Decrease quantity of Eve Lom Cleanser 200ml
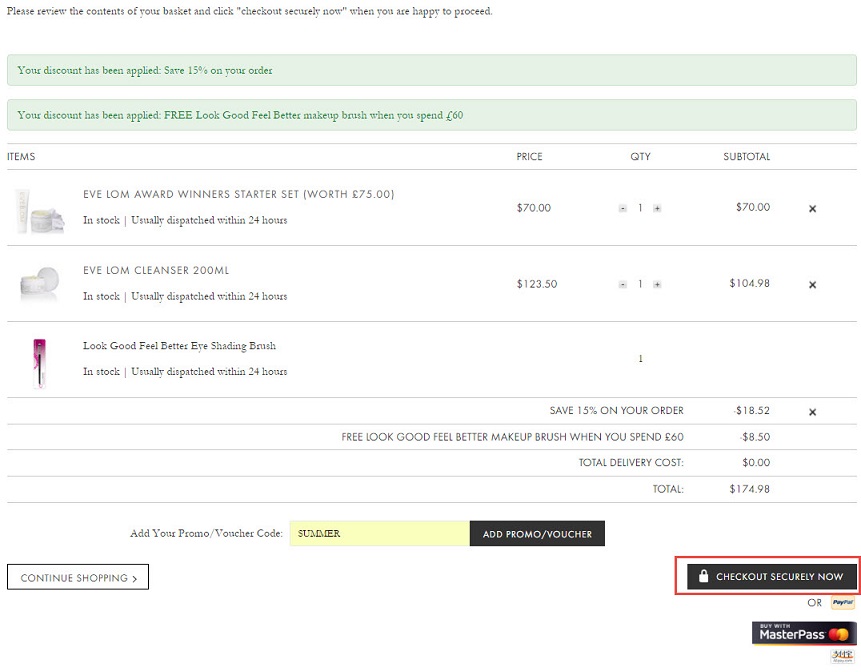The height and width of the screenshot is (672, 861). (x=622, y=284)
